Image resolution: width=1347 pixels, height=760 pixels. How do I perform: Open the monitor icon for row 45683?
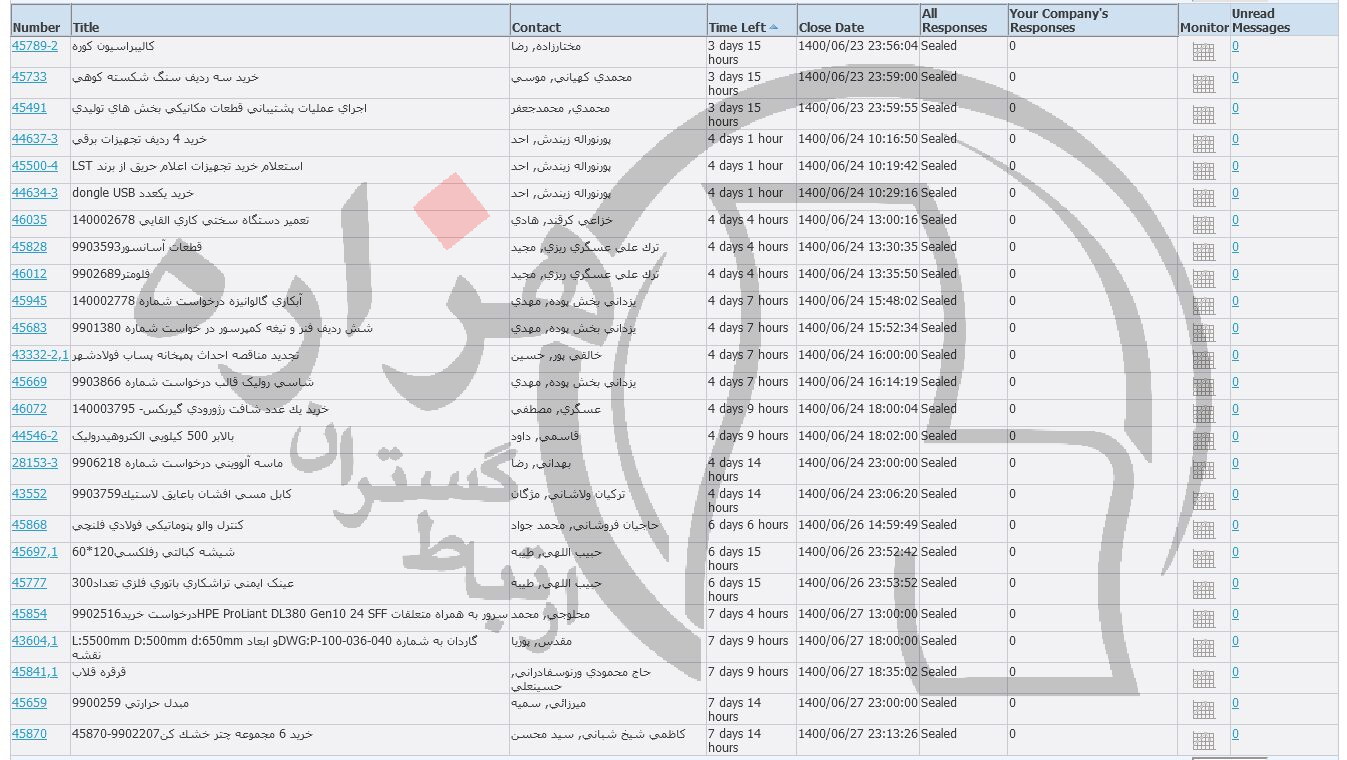1203,333
